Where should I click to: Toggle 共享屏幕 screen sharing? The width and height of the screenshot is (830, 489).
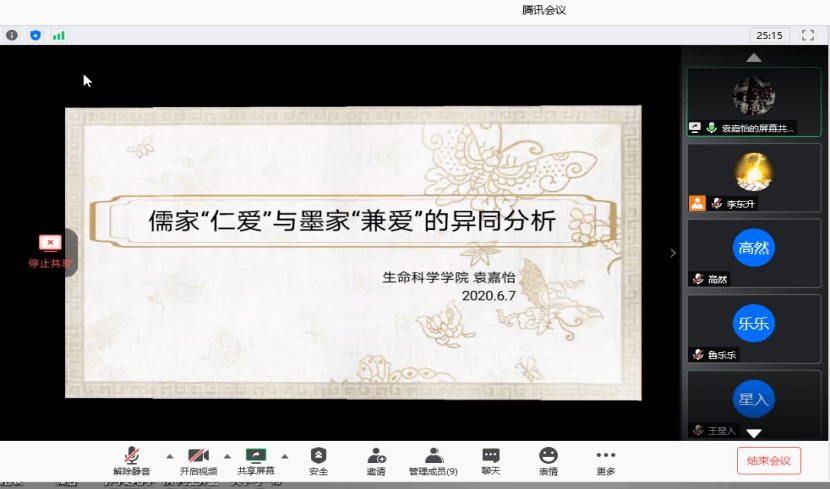[256, 460]
